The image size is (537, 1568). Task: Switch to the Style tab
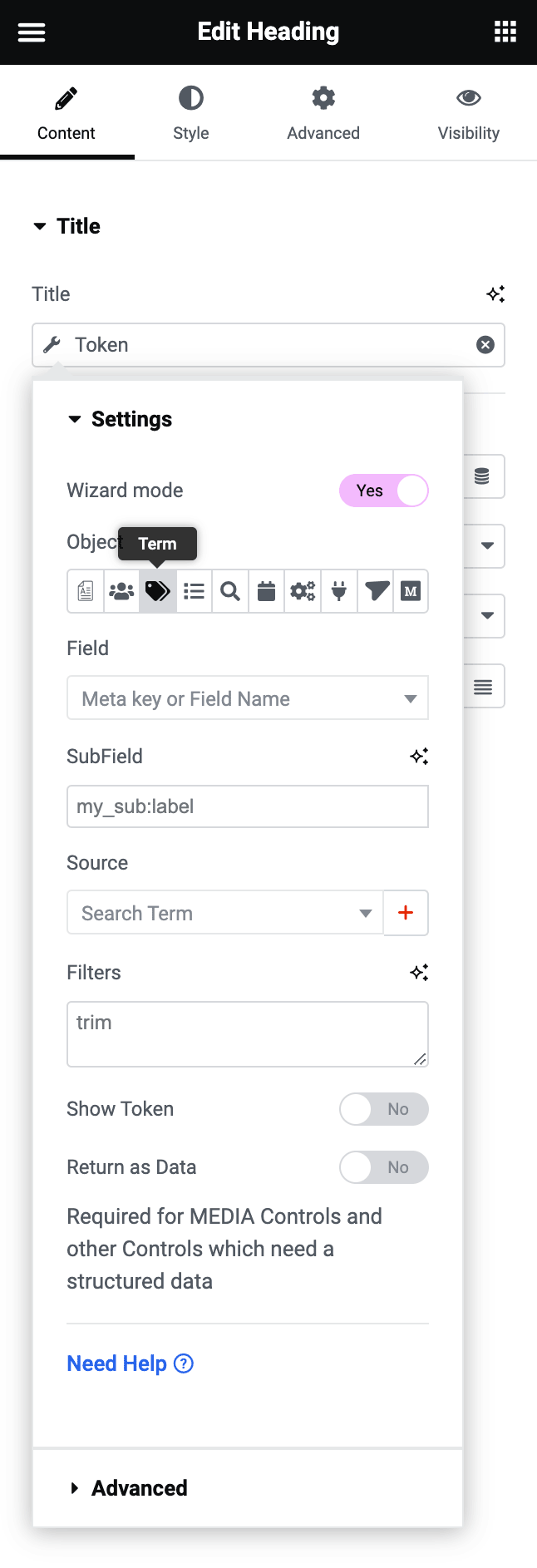point(191,113)
